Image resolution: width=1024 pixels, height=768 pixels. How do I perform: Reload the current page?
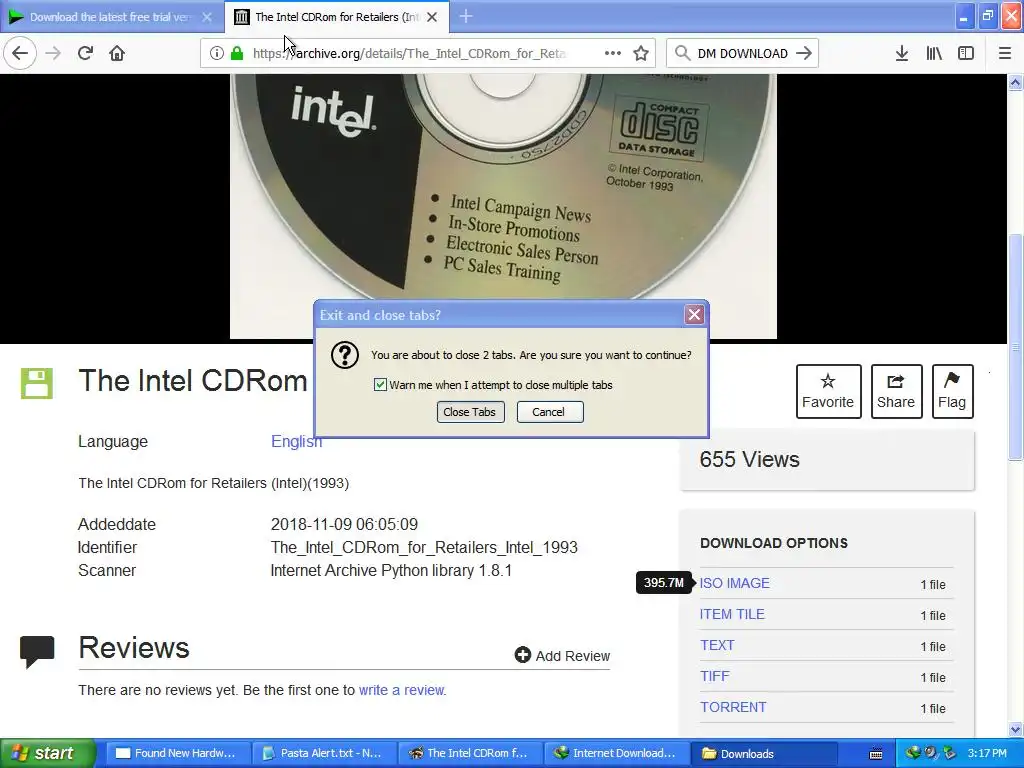click(x=85, y=53)
